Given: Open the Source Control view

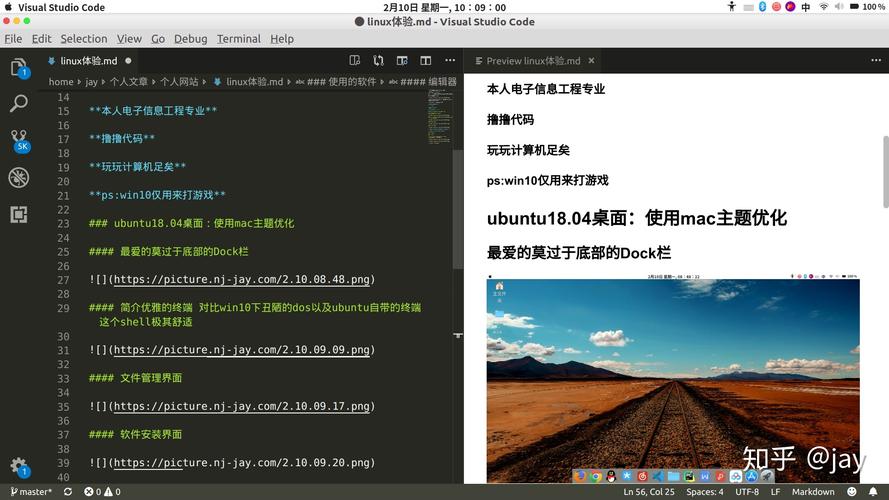Looking at the screenshot, I should click(20, 140).
